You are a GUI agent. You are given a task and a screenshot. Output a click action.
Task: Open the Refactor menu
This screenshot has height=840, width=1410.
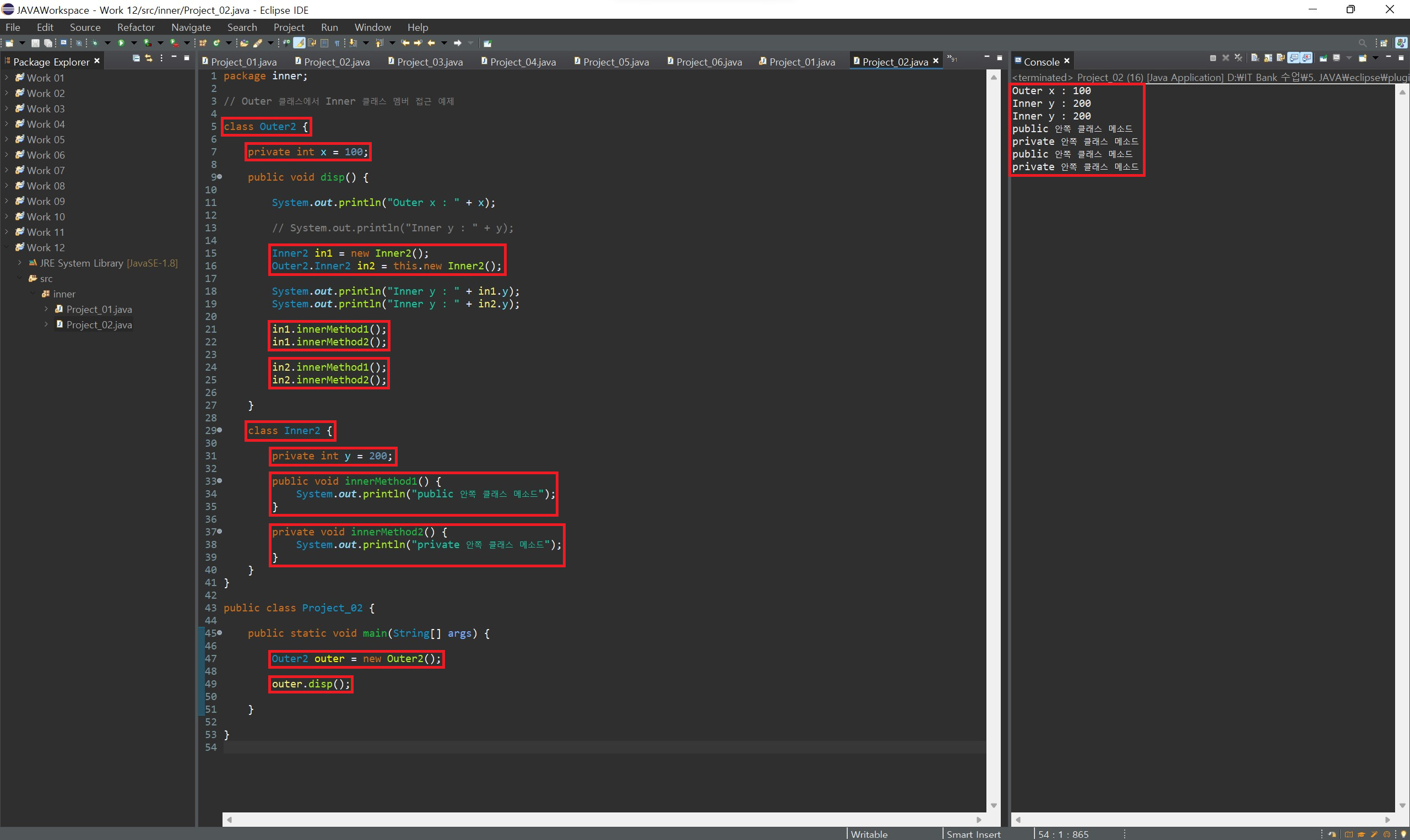click(x=136, y=27)
